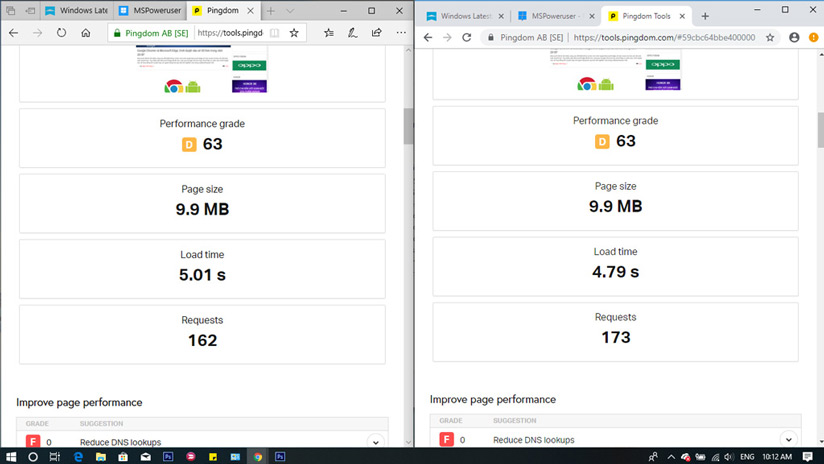Click the site screenshot thumbnail in Chrome

615,70
